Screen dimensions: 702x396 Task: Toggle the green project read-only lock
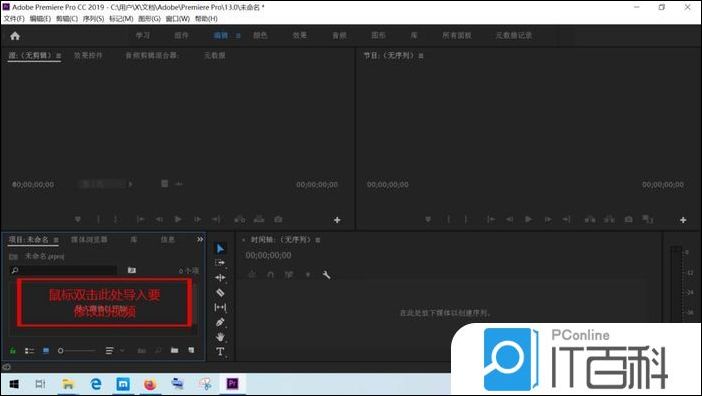pyautogui.click(x=13, y=350)
